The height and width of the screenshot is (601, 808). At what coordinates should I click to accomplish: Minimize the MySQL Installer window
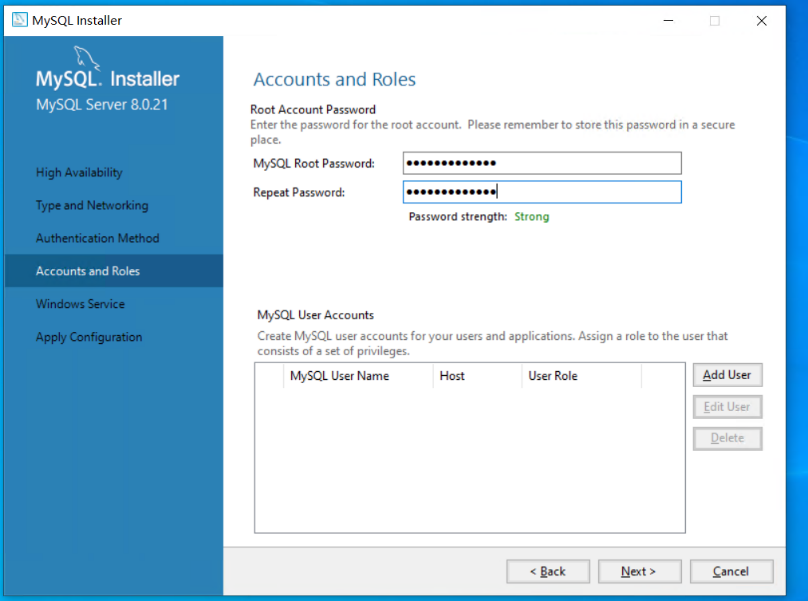pos(668,21)
